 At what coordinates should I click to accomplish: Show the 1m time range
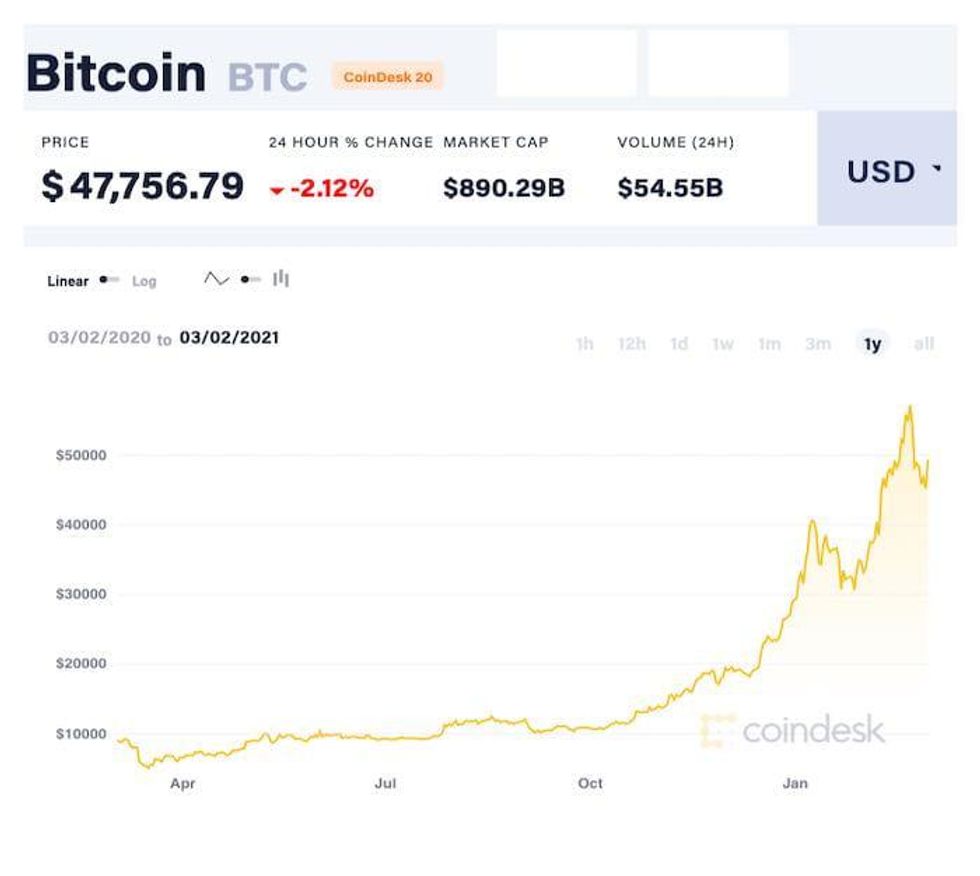(769, 344)
